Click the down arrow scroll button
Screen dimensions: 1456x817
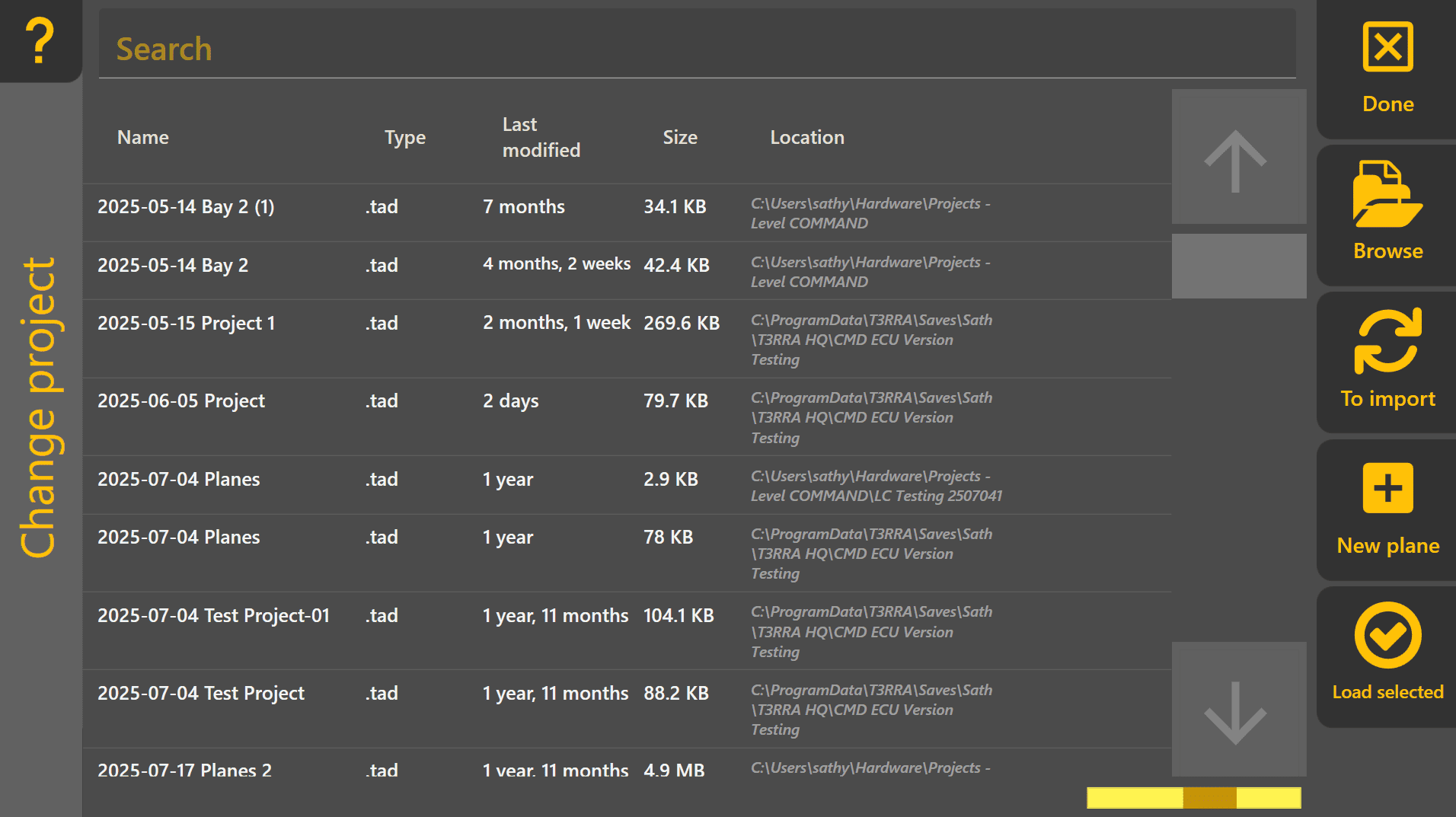(x=1239, y=709)
